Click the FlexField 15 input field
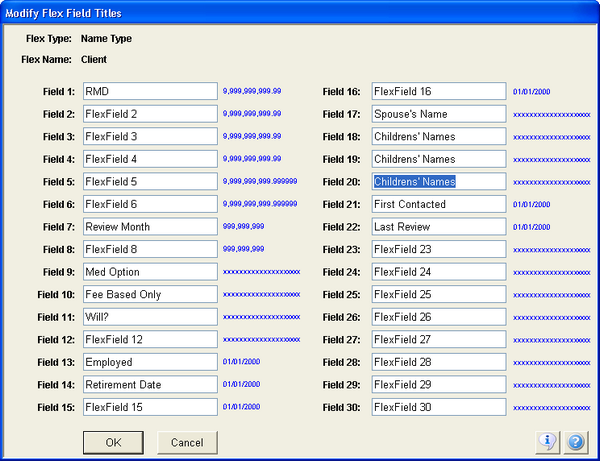The image size is (600, 461). coord(150,407)
